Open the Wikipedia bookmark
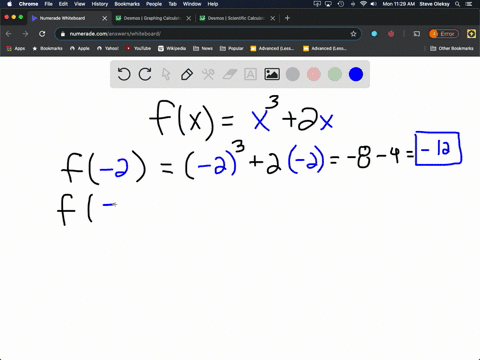The width and height of the screenshot is (480, 360). (x=172, y=48)
